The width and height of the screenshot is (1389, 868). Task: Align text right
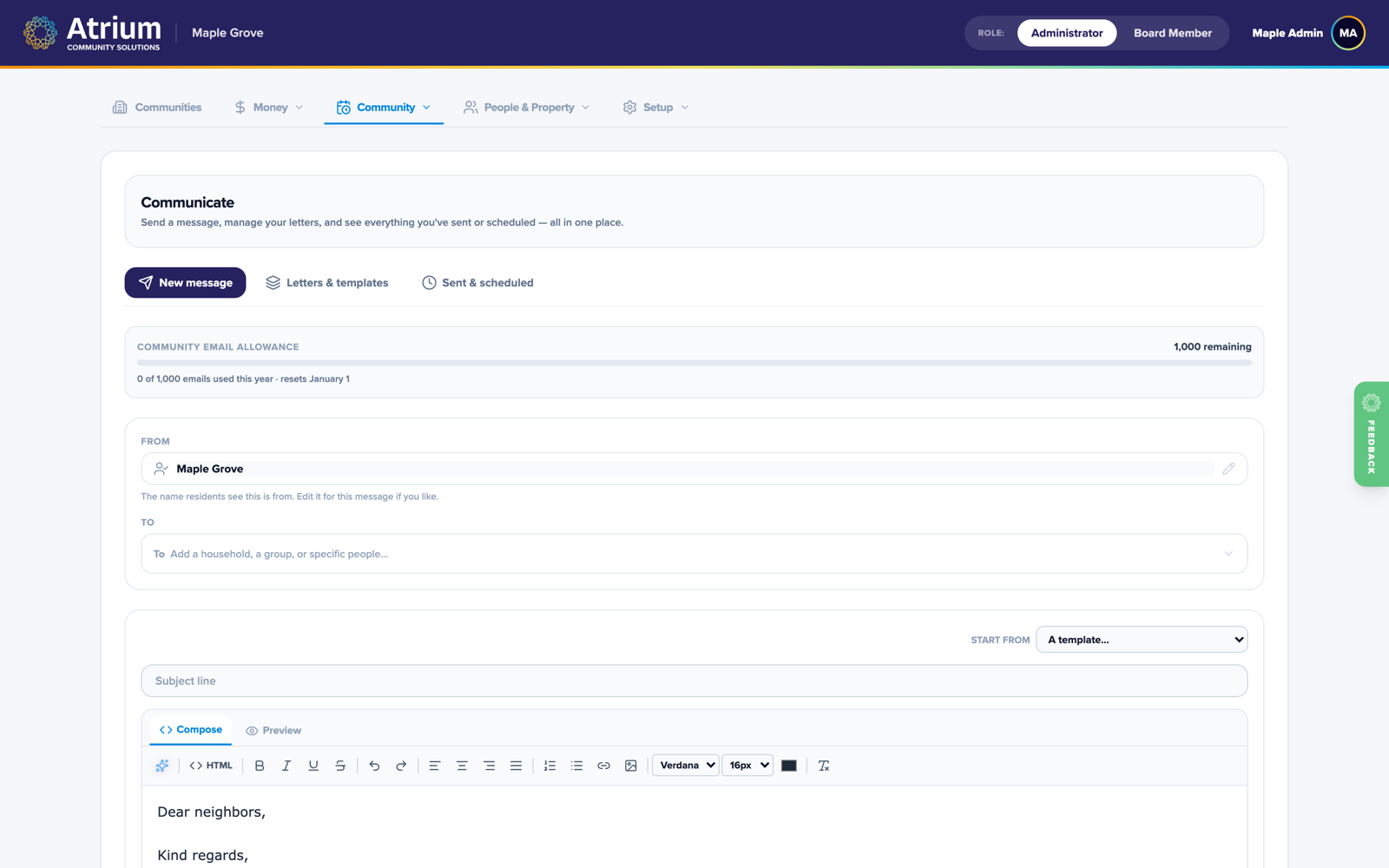click(x=490, y=766)
